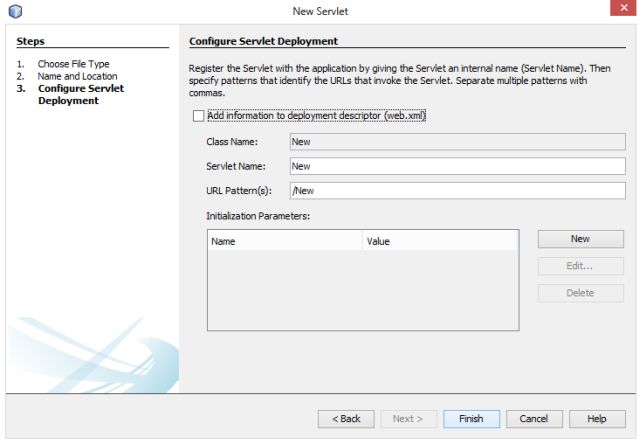Click the Delete parameter button

coord(580,293)
